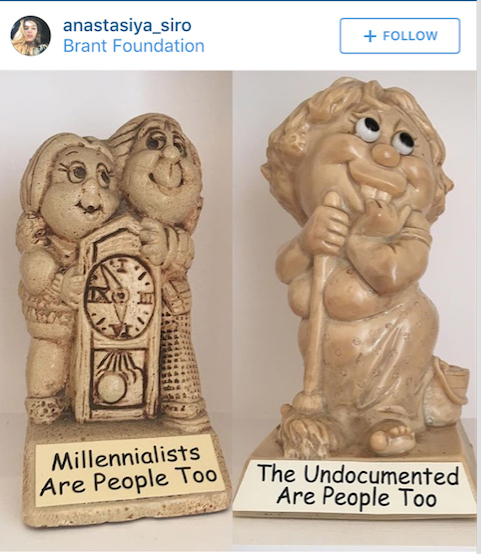The width and height of the screenshot is (481, 554).
Task: Open the Brant Foundation location link
Action: (134, 46)
